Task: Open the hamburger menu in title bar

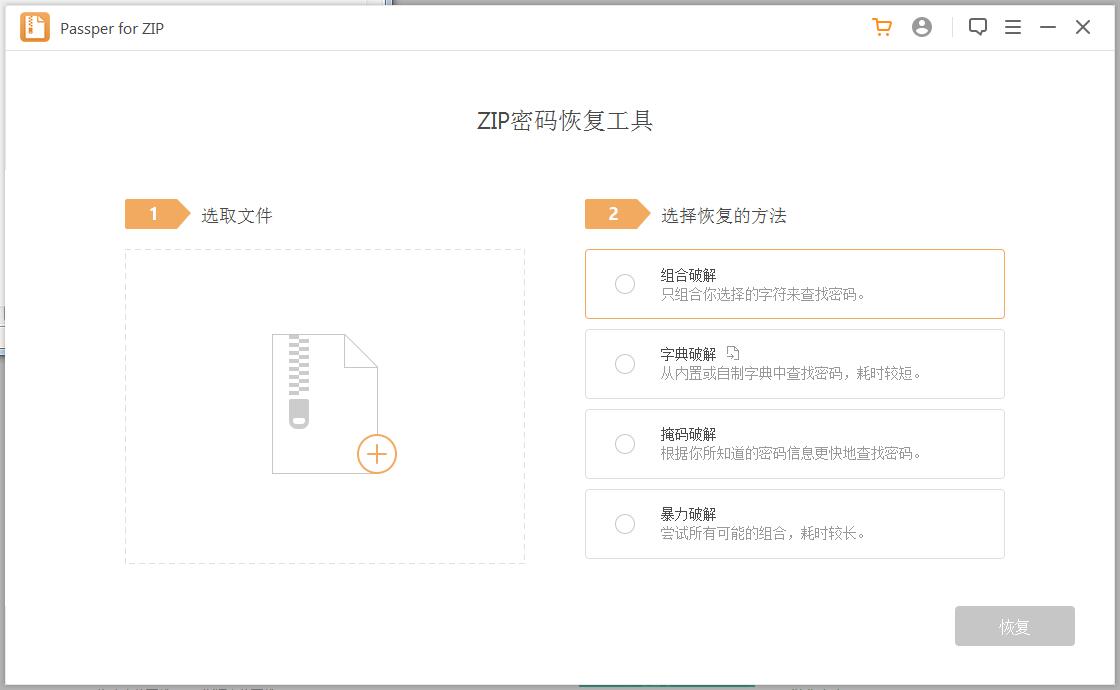Action: pos(1013,28)
